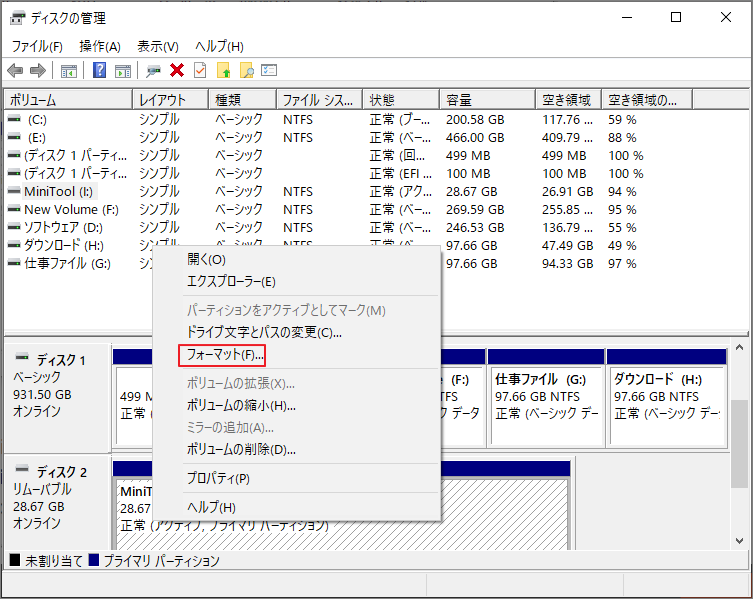753x599 pixels.
Task: Click the black 未割り当て legend swatch
Action: click(15, 560)
